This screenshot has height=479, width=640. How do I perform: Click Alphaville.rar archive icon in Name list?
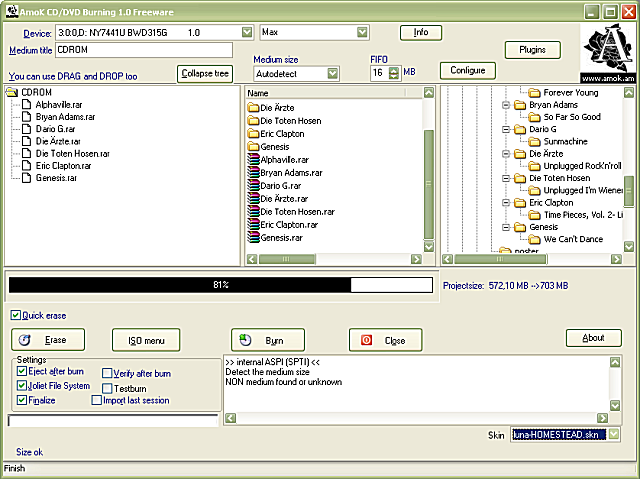pos(253,160)
